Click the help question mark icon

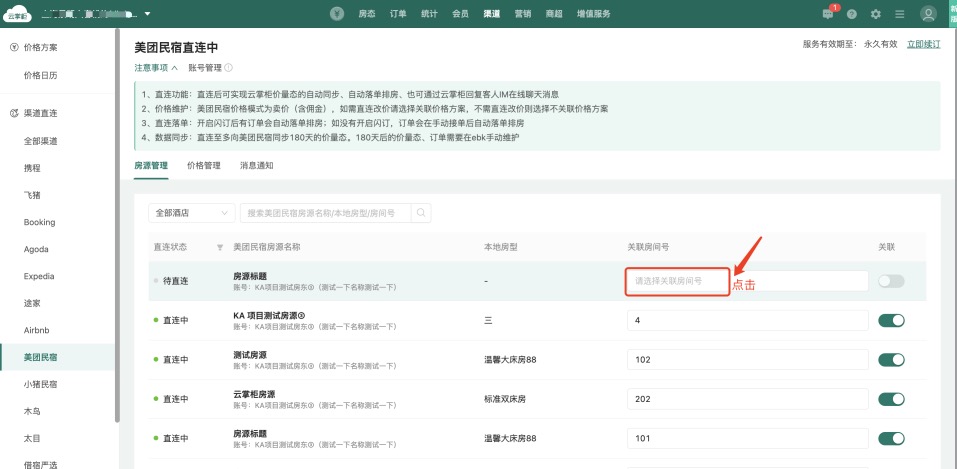point(852,14)
